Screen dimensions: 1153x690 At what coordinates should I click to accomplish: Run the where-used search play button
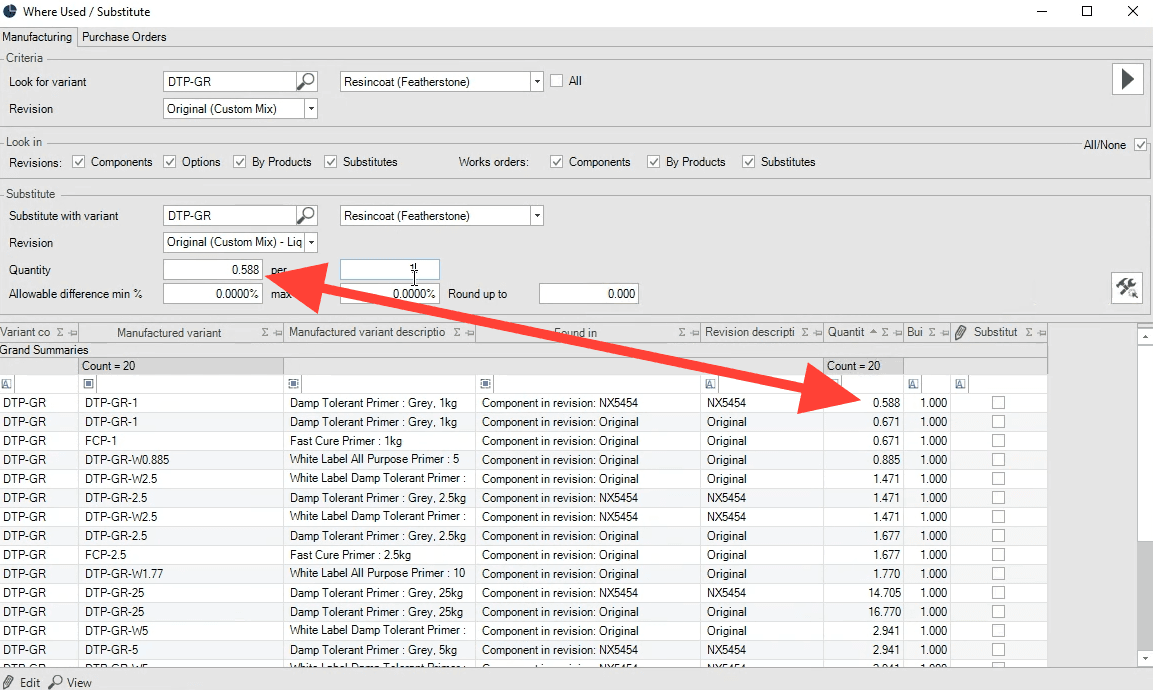[1127, 79]
